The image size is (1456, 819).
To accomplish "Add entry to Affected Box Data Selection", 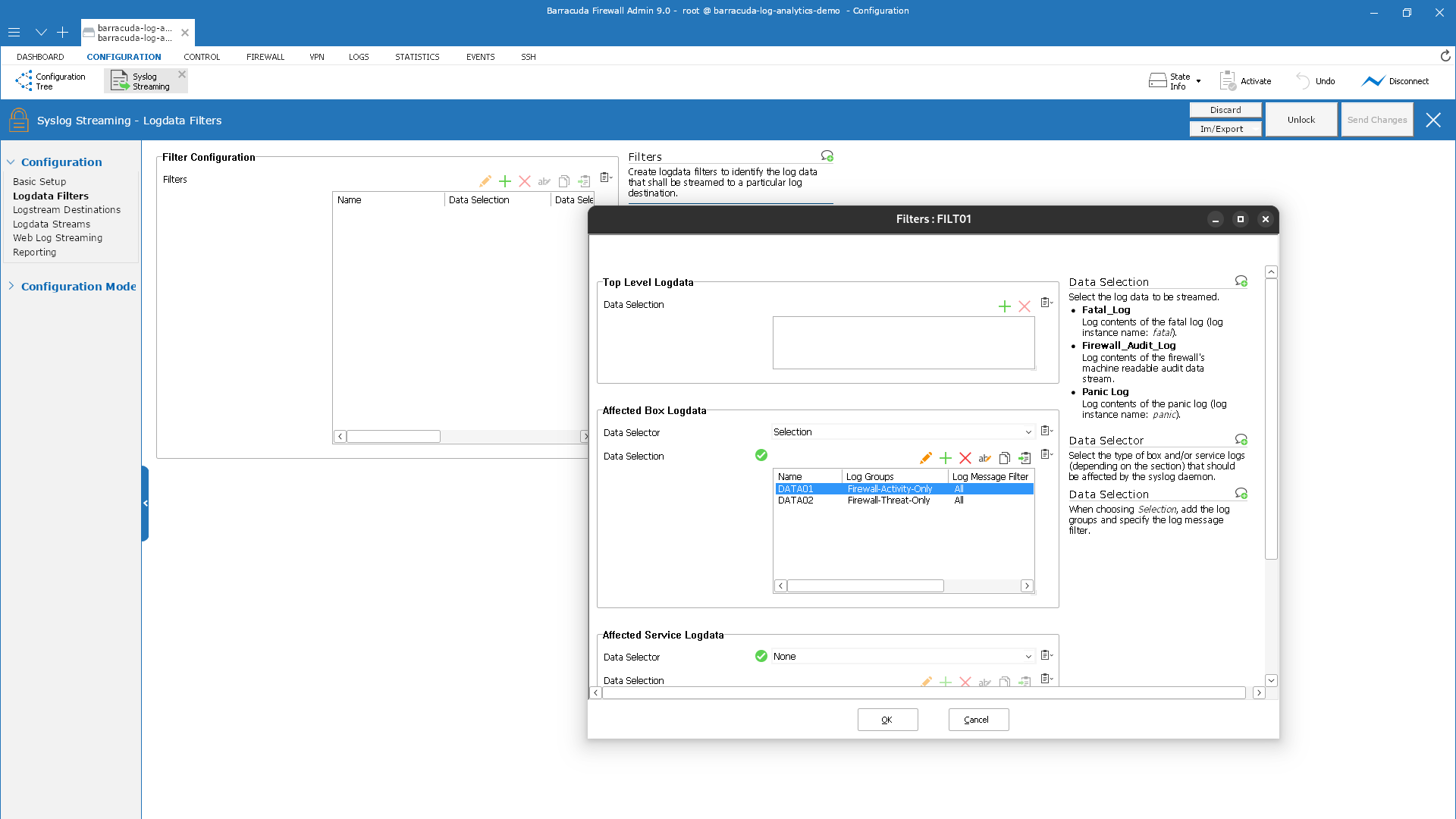I will [946, 458].
